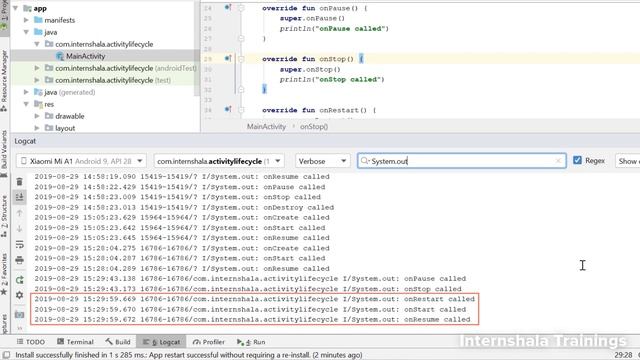
Task: Fold the onPause function in gutter
Action: coord(241,8)
